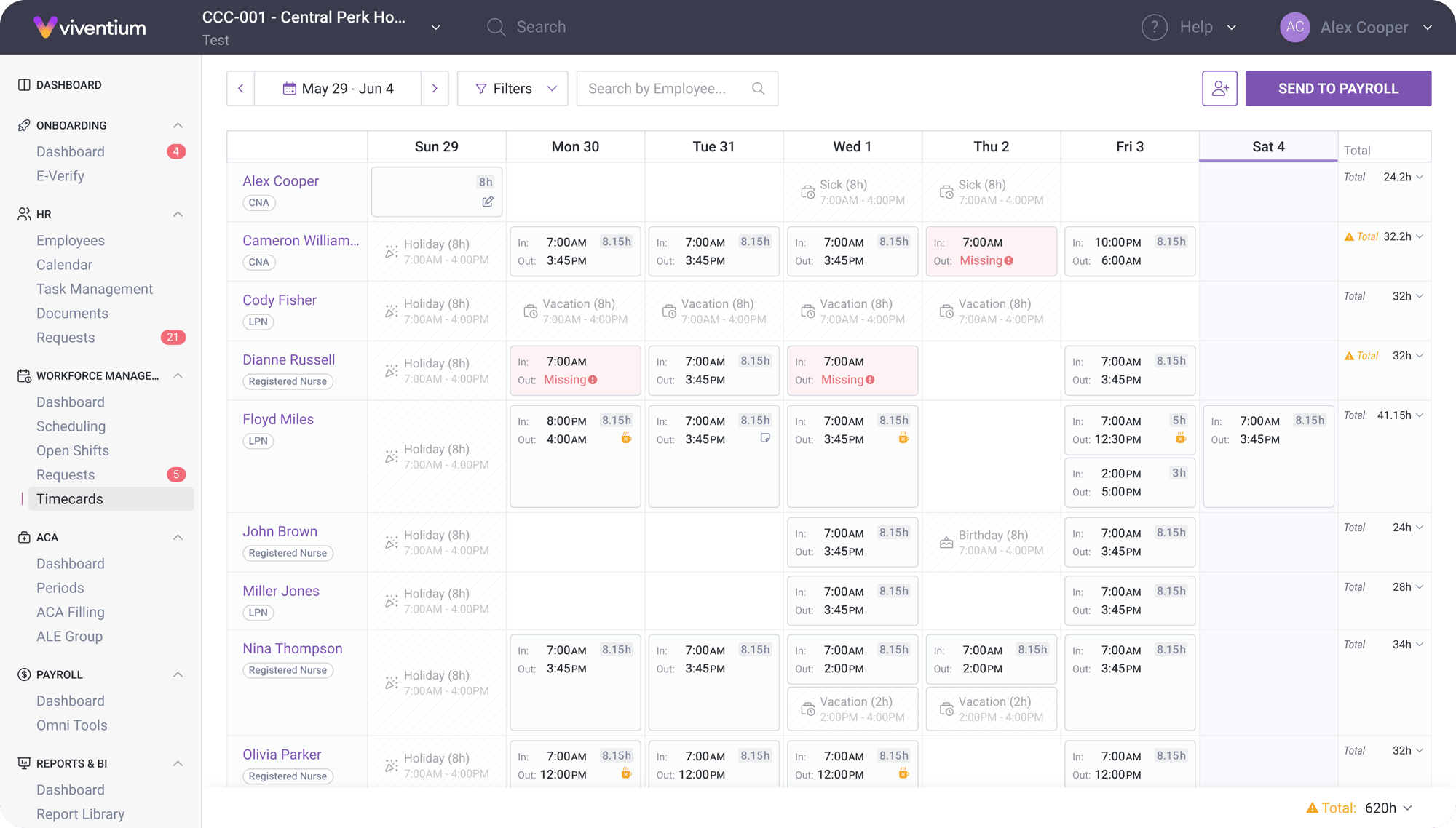Click the filter funnel icon on the Filters button
Image resolution: width=1456 pixels, height=828 pixels.
click(x=481, y=88)
